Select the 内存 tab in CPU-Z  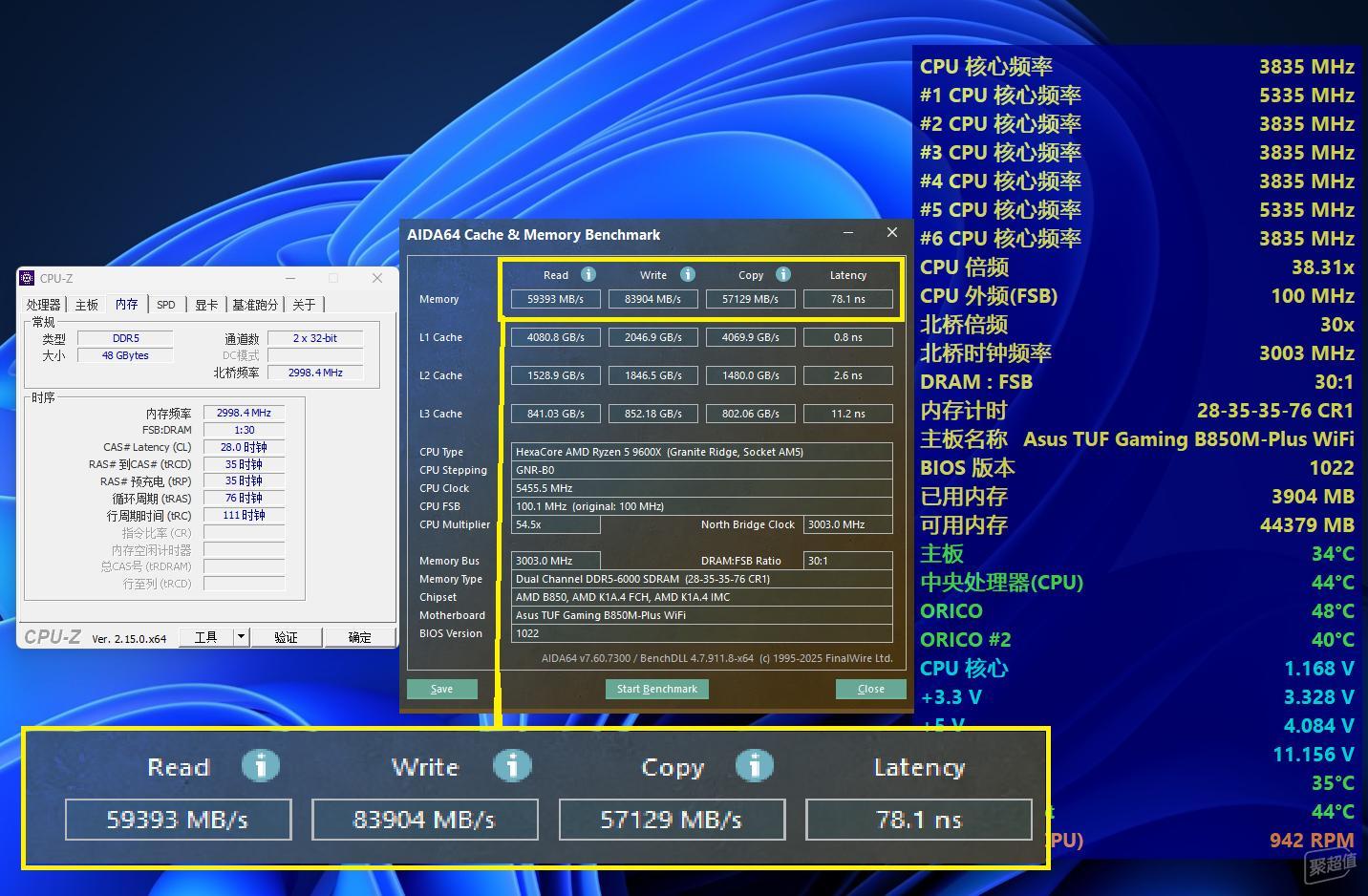127,304
